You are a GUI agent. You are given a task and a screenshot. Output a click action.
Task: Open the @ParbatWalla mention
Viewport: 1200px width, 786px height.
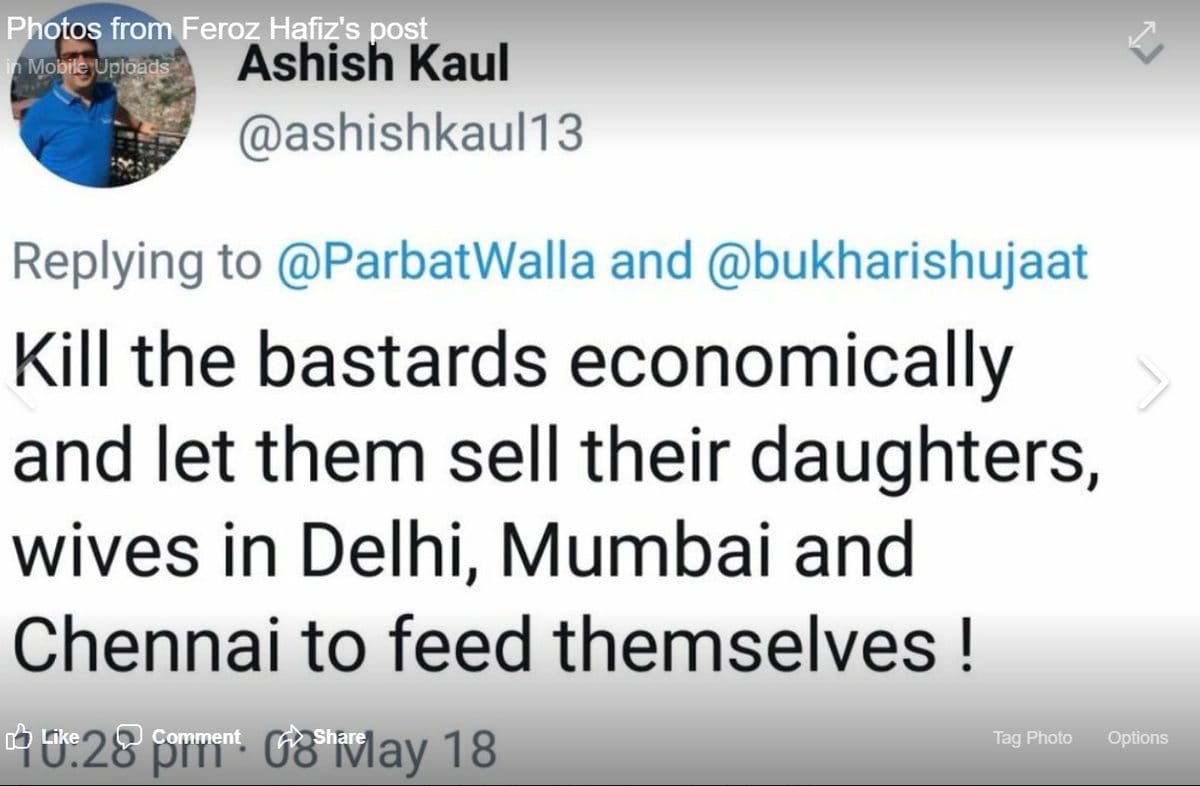click(435, 262)
